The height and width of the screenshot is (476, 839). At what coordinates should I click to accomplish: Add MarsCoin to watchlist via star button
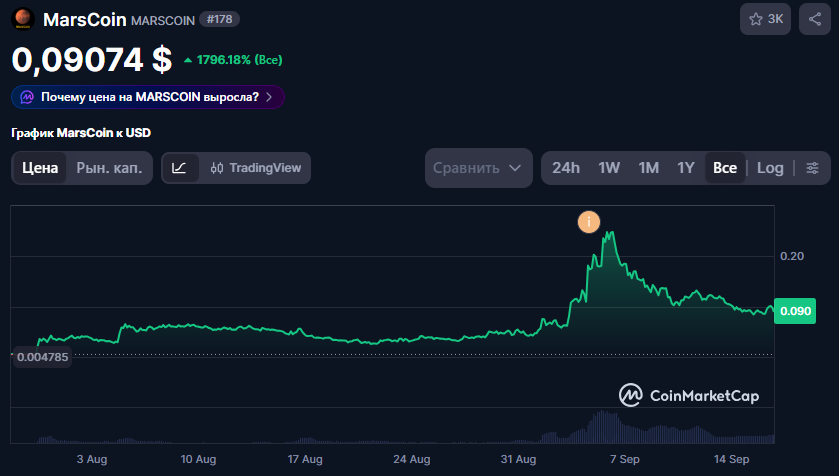pos(765,19)
